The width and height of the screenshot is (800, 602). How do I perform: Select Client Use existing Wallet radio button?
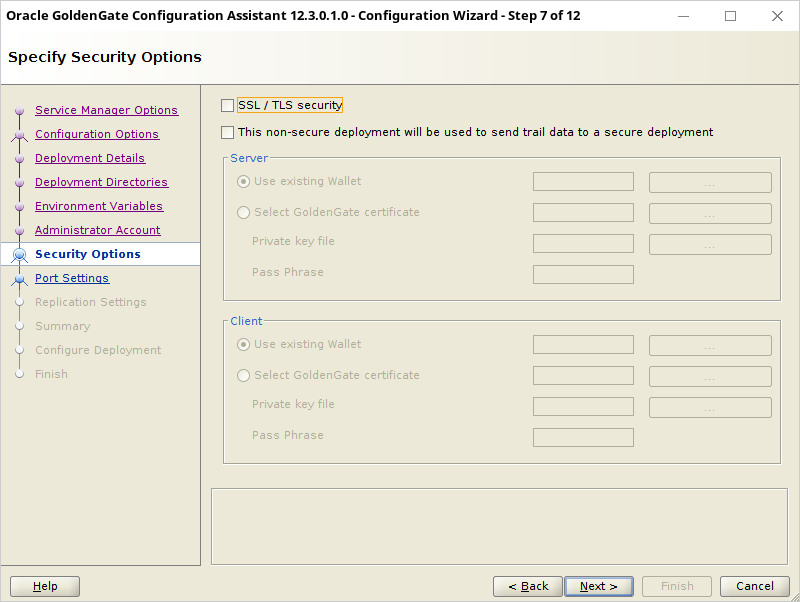[x=243, y=345]
